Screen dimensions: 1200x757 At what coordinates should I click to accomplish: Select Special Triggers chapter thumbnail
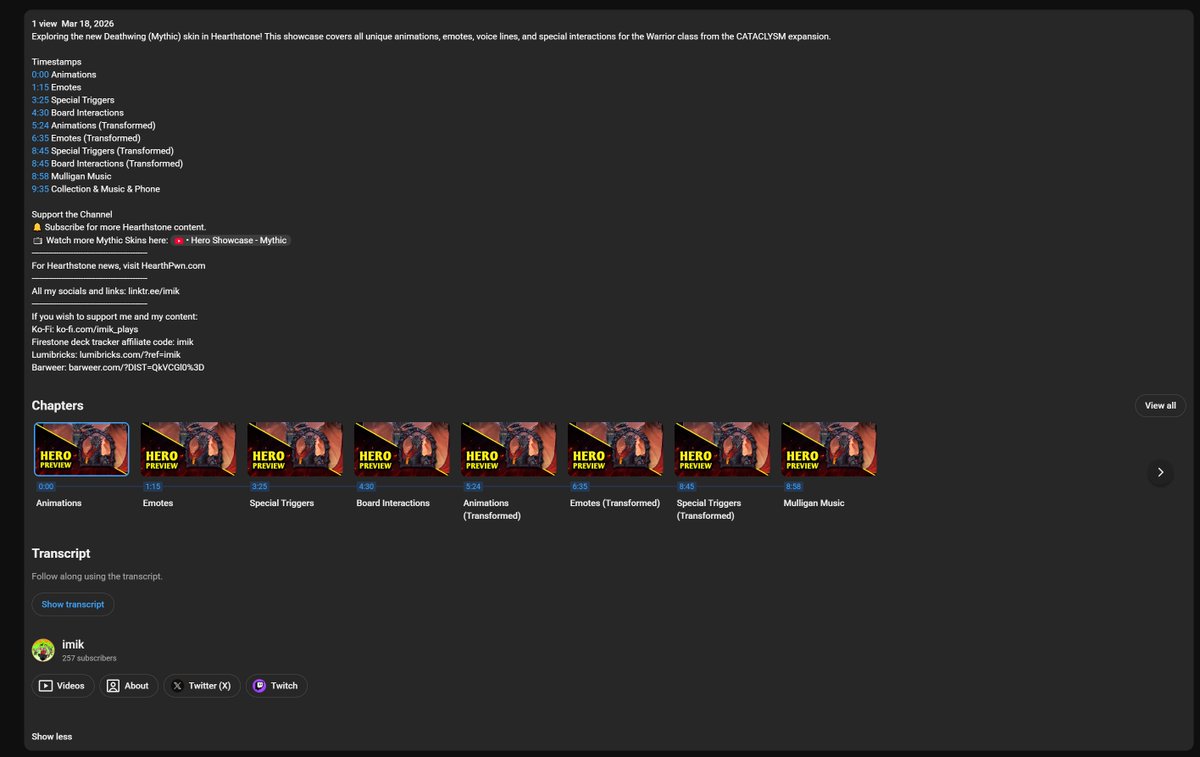295,449
